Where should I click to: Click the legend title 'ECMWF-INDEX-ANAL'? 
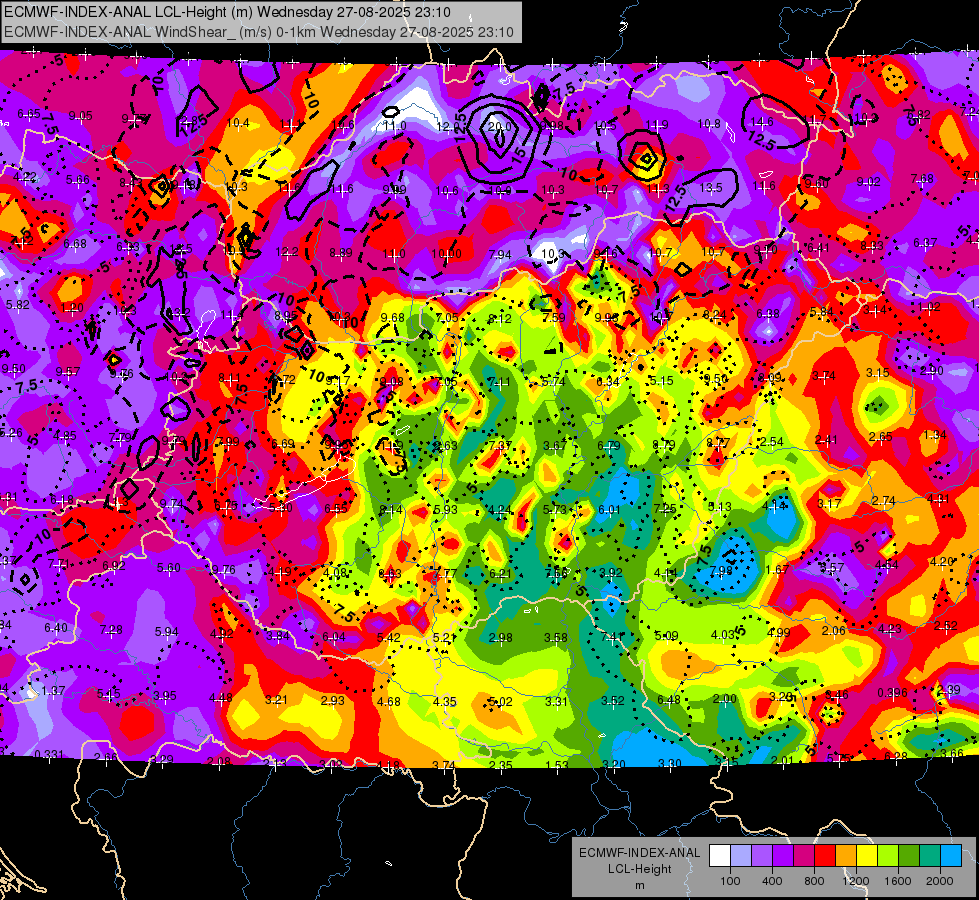click(639, 853)
